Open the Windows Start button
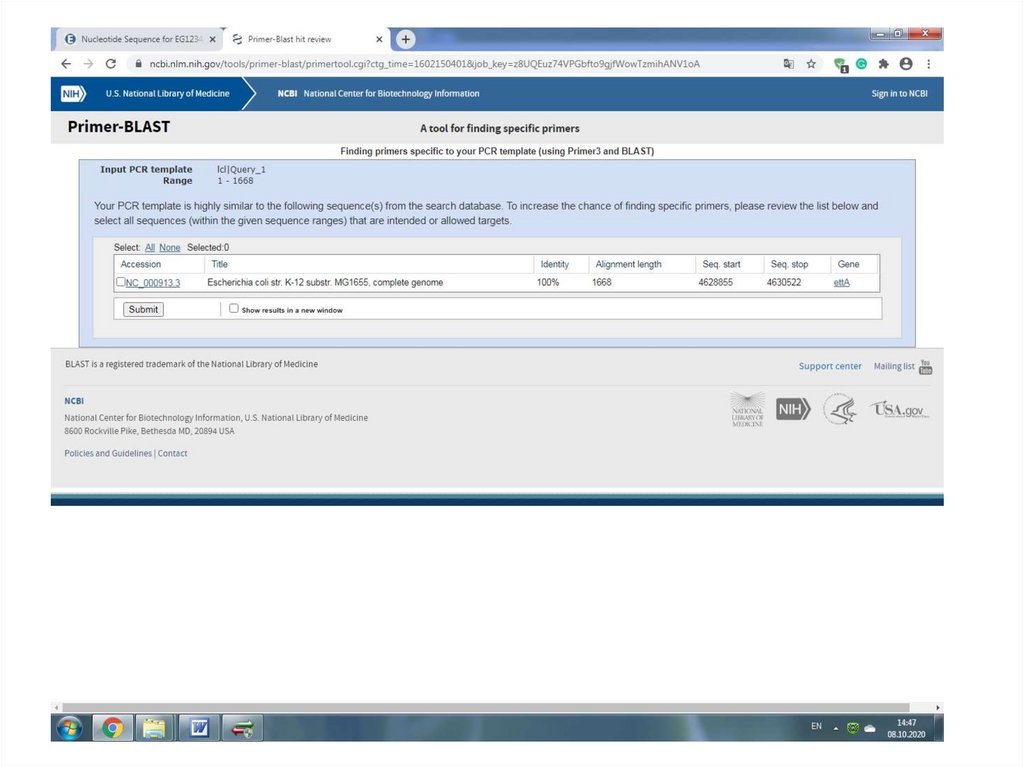The height and width of the screenshot is (767, 1024). point(69,728)
